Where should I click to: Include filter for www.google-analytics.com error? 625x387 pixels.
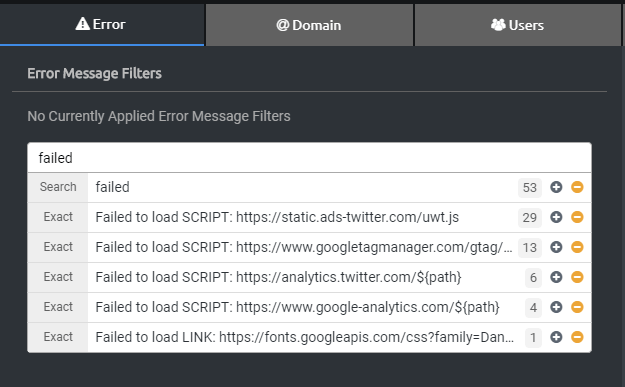(x=556, y=307)
